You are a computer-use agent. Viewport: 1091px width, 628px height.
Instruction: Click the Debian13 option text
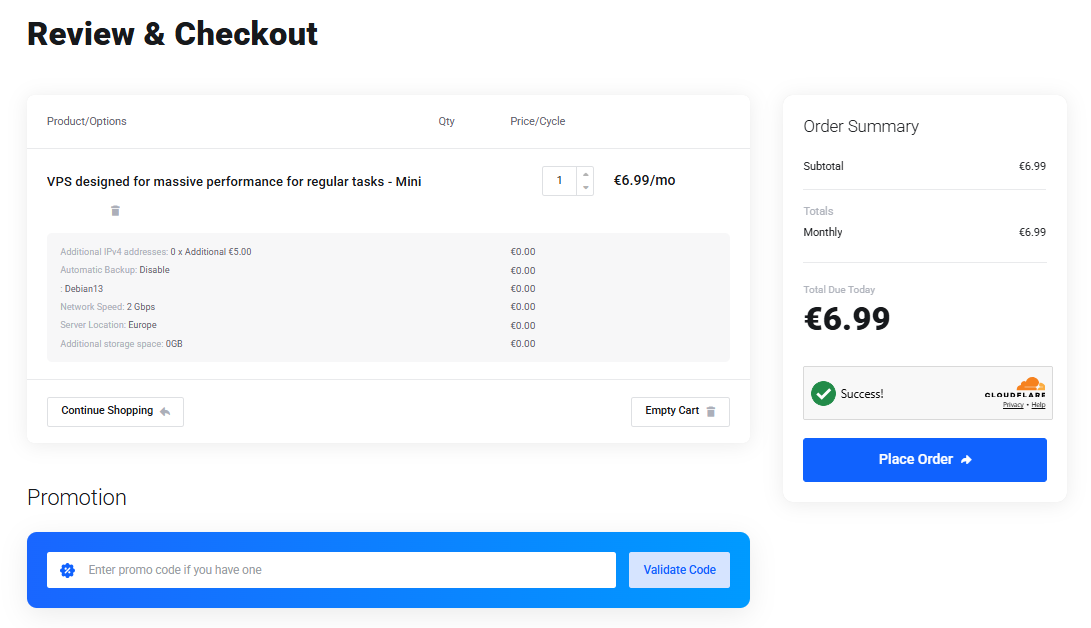click(x=83, y=289)
